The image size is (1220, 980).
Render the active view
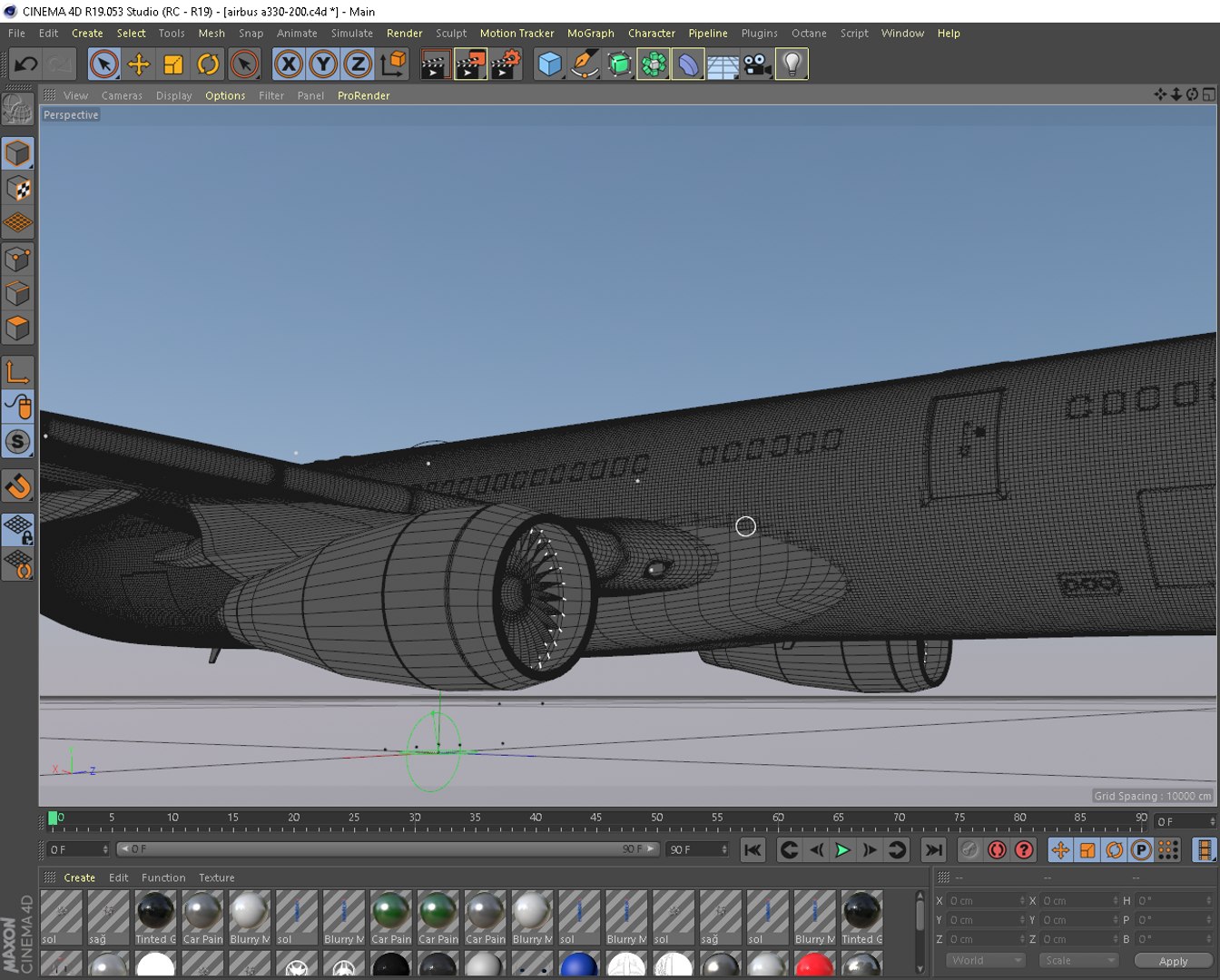(x=436, y=64)
